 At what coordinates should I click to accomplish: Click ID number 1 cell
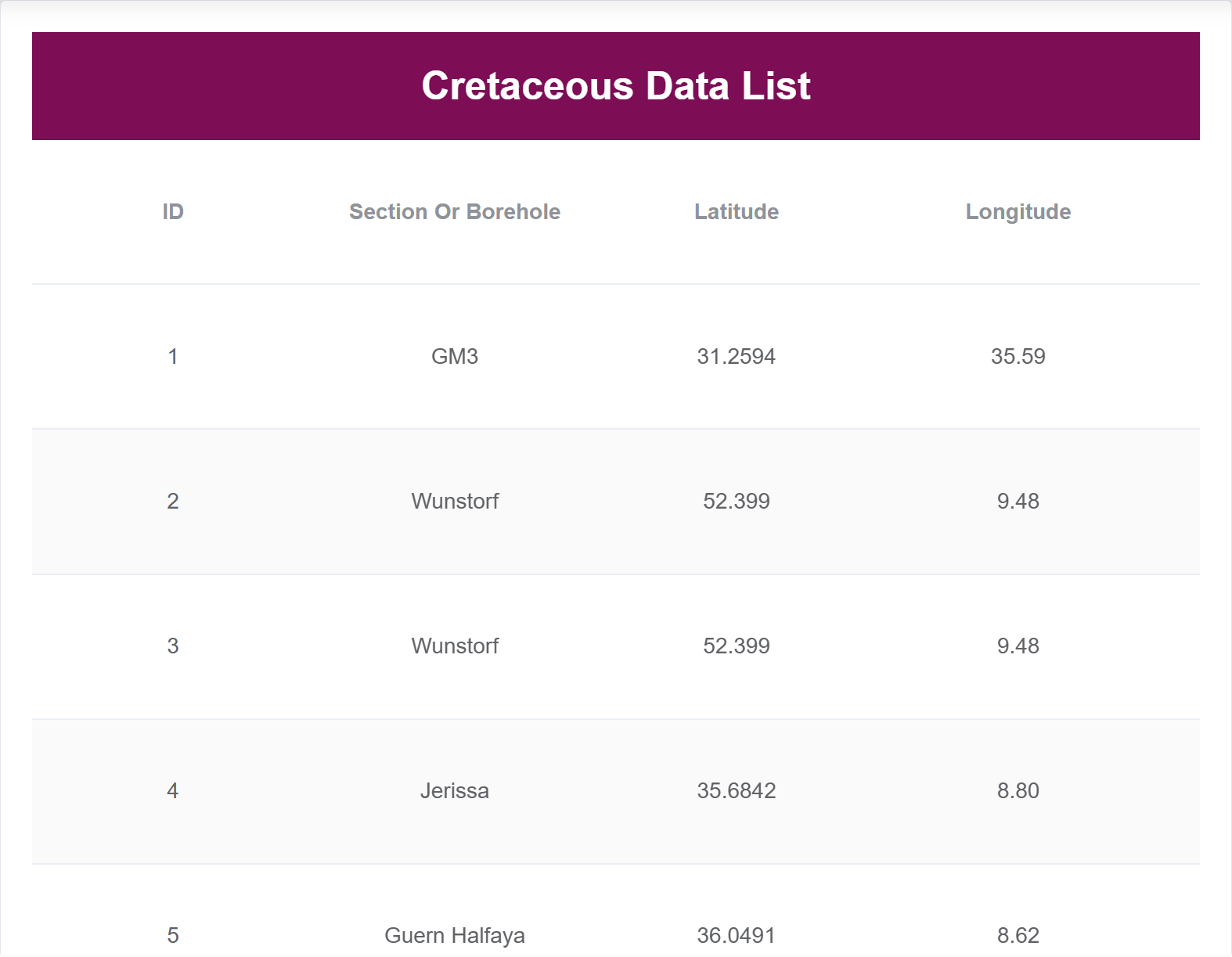pyautogui.click(x=173, y=357)
